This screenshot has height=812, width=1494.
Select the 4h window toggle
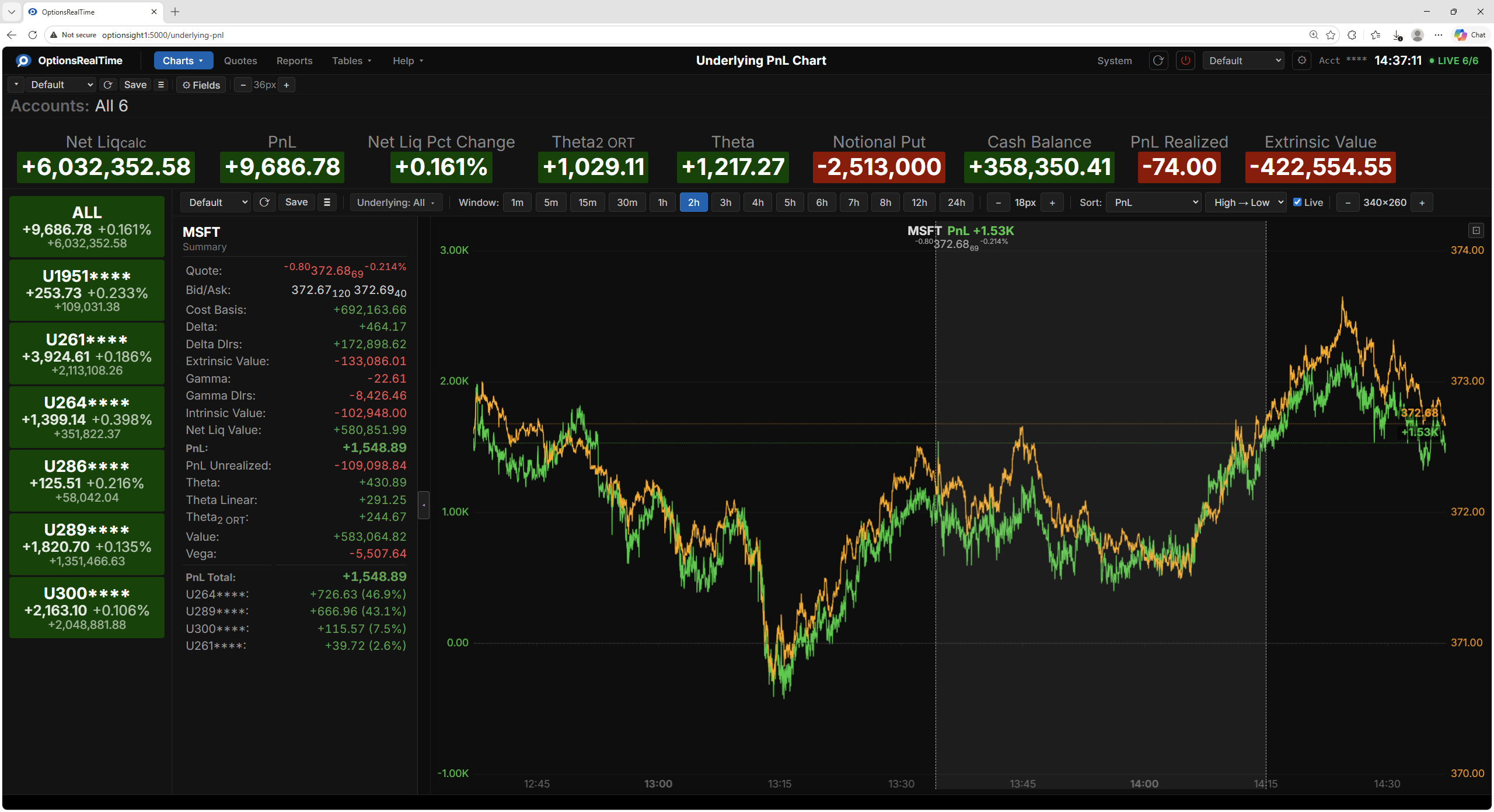(x=758, y=202)
